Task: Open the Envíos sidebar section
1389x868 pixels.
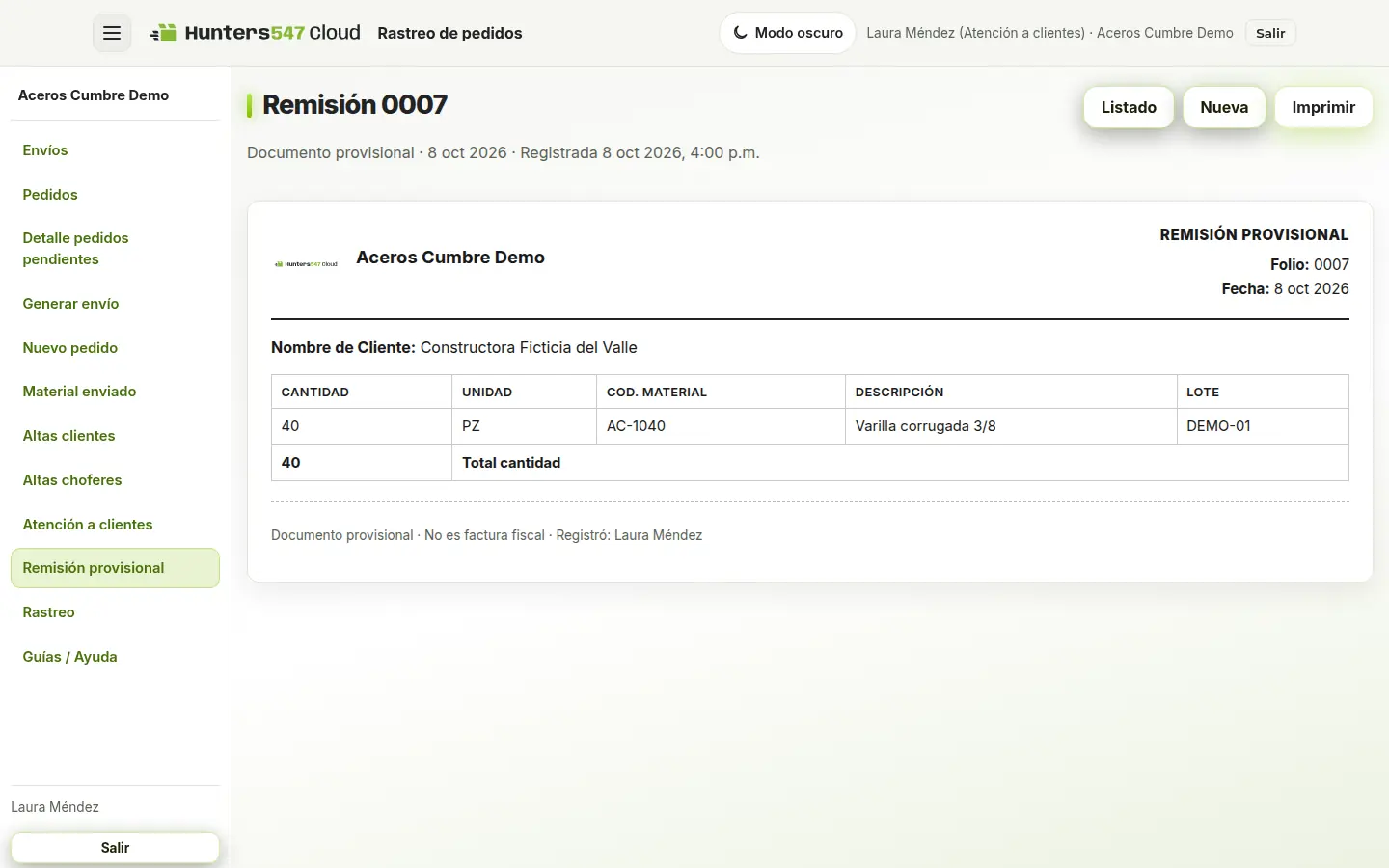Action: 115,150
